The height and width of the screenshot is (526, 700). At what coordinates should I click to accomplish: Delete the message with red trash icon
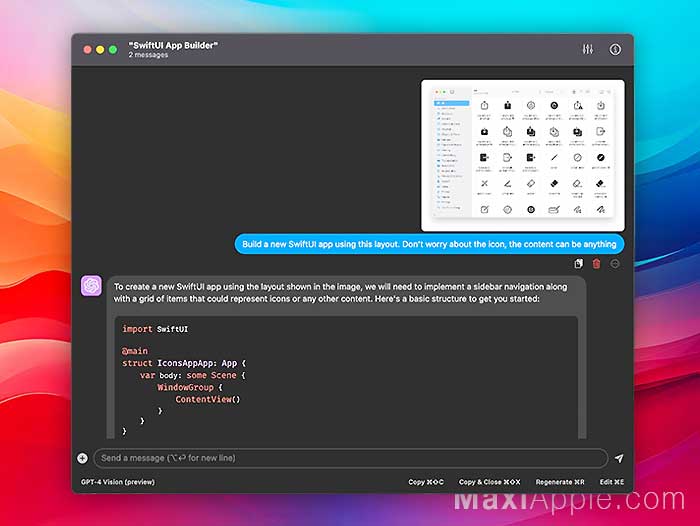click(x=596, y=263)
